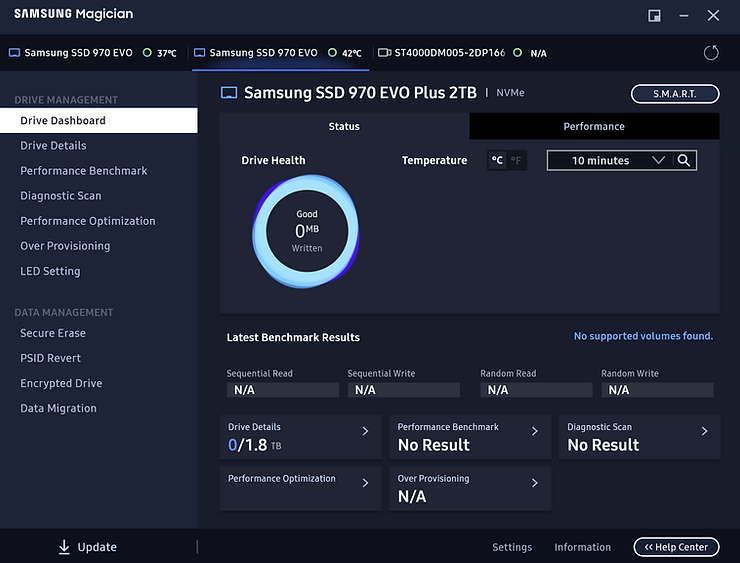Open the Help Center button
The height and width of the screenshot is (563, 740).
click(676, 547)
